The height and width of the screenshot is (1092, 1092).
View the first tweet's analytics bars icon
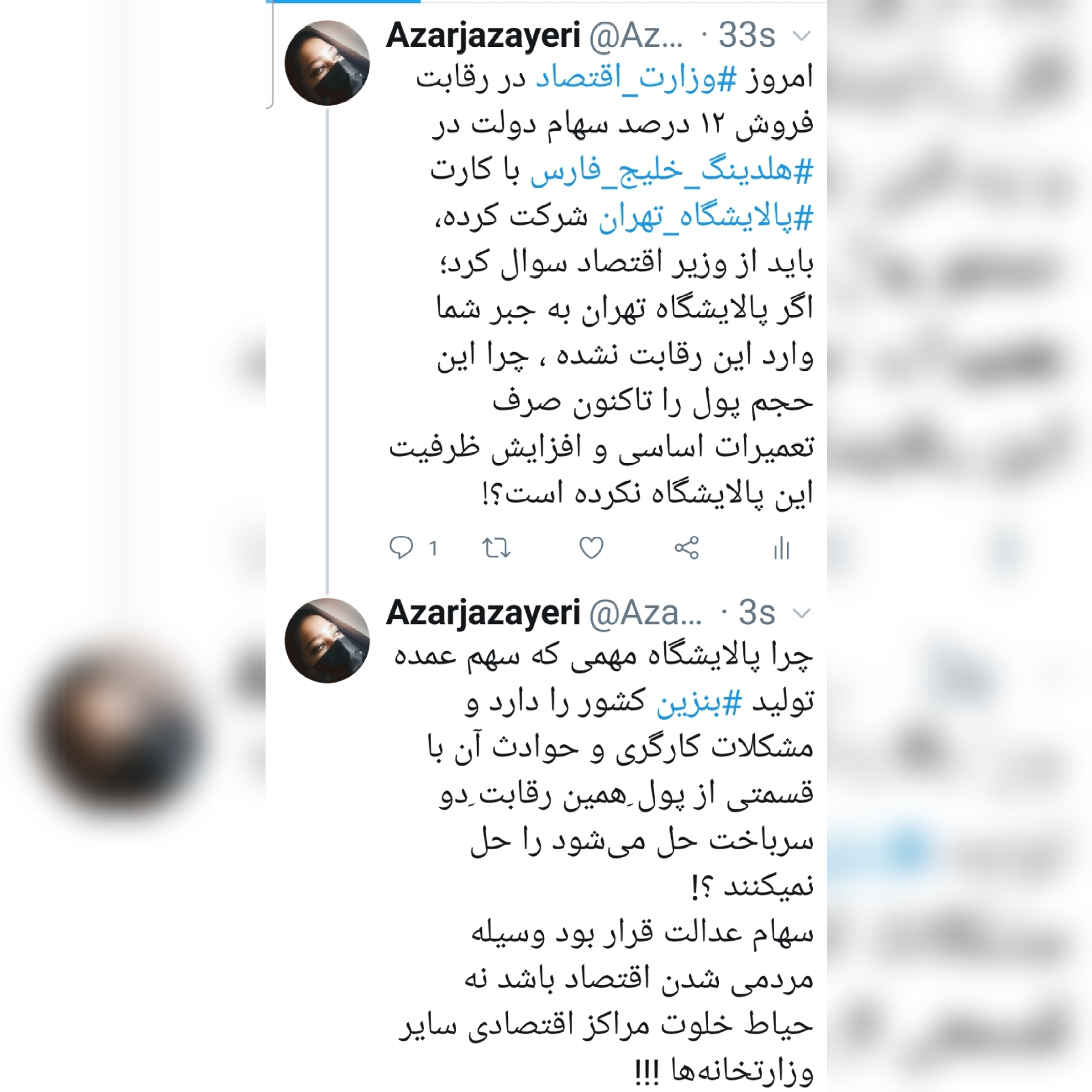click(781, 548)
